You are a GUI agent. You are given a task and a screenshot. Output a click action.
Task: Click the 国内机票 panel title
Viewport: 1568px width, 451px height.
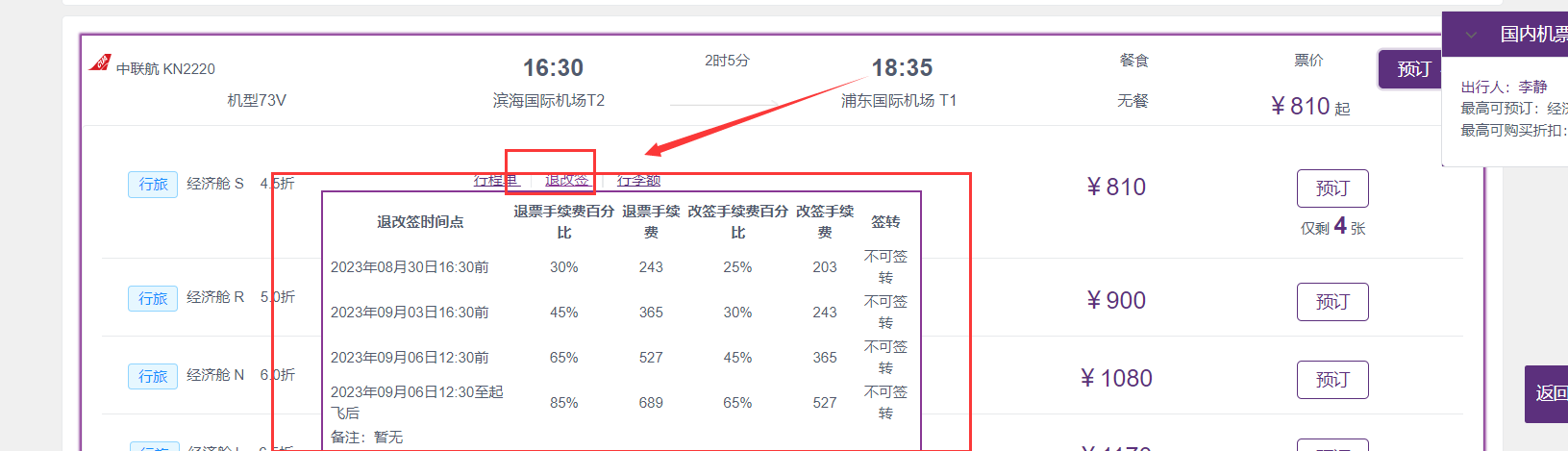click(1532, 36)
